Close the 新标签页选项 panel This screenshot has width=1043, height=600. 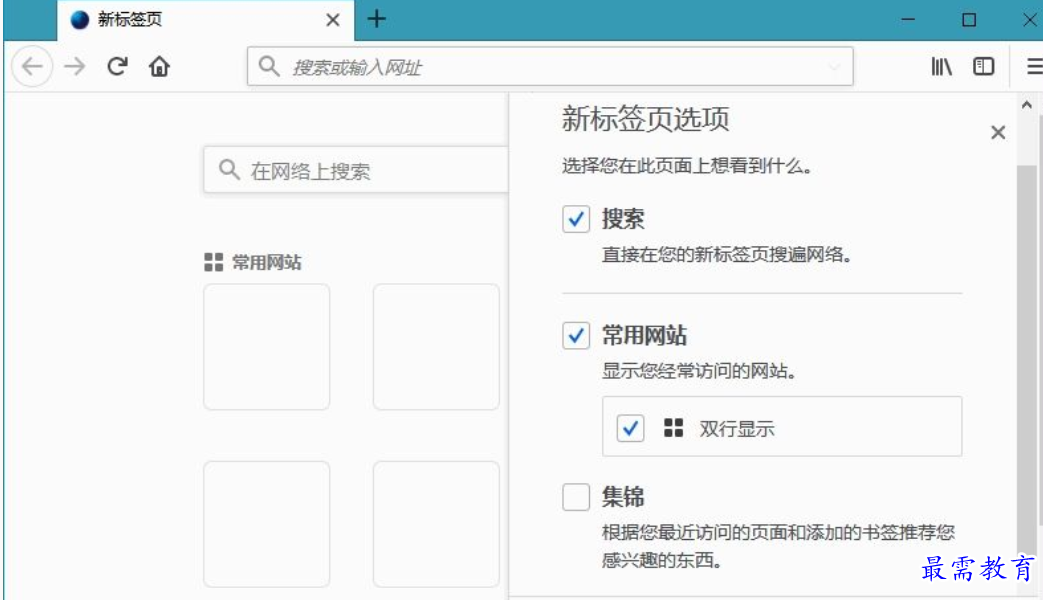(x=998, y=132)
